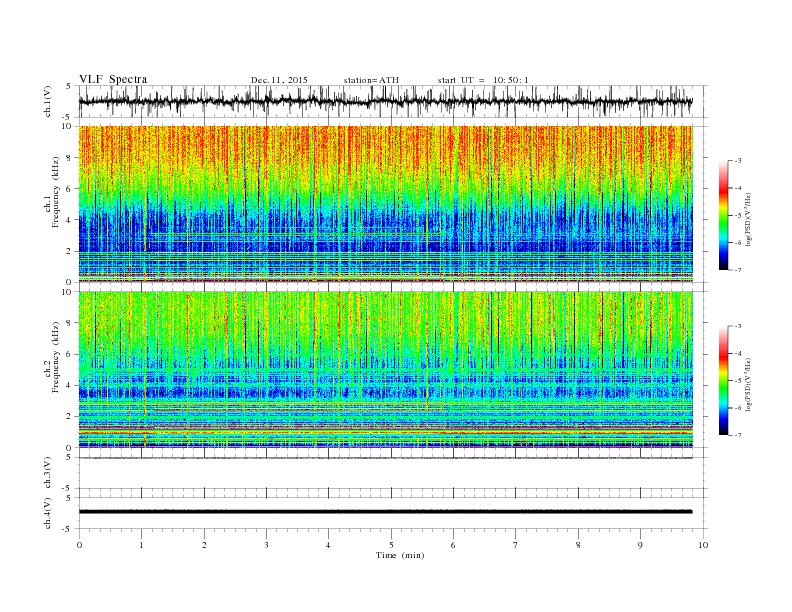
Task: Click the "Time (min)" x-axis title
Action: (x=400, y=555)
